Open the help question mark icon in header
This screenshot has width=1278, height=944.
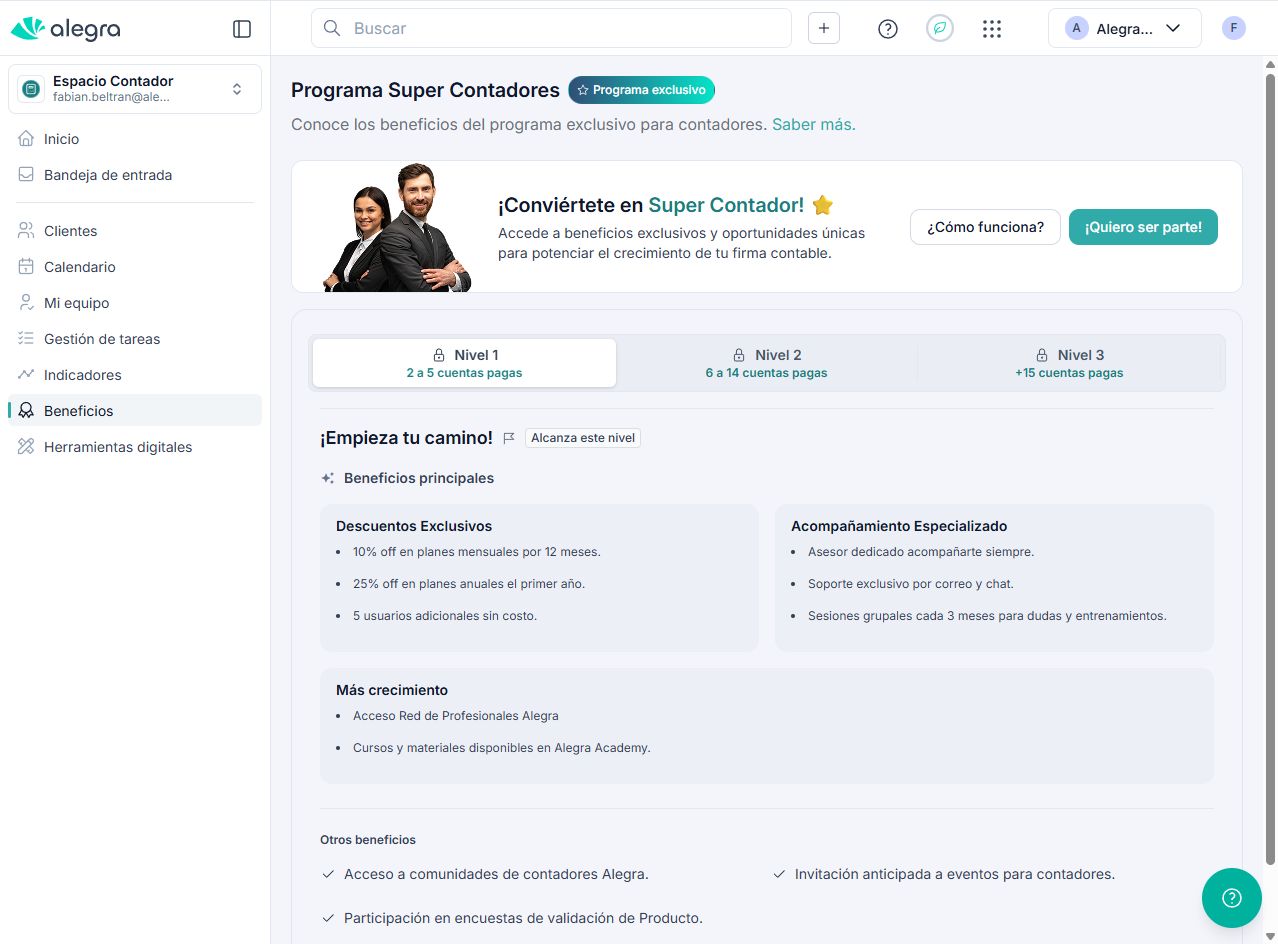[x=887, y=29]
